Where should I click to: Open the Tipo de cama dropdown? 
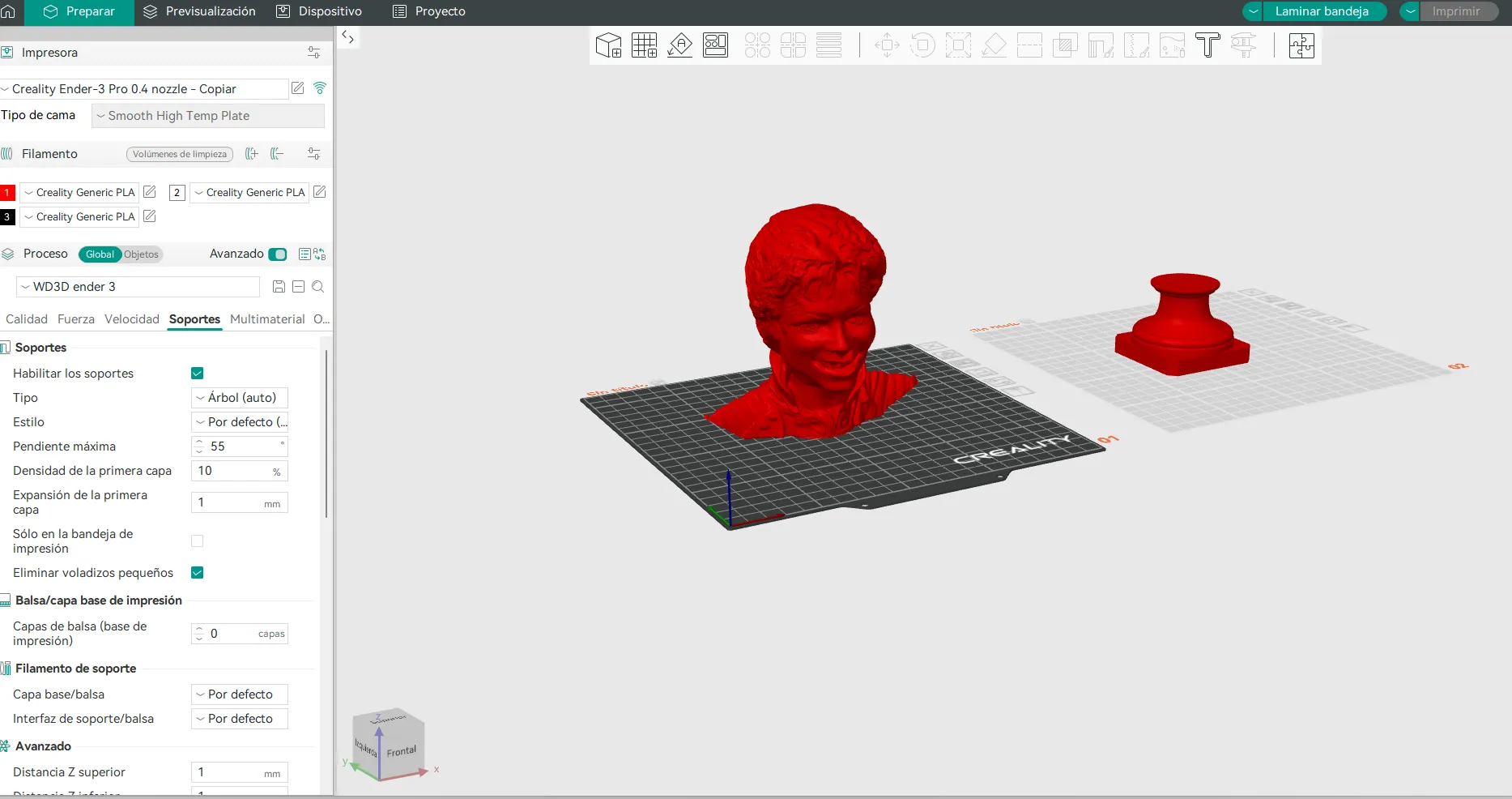coord(208,116)
